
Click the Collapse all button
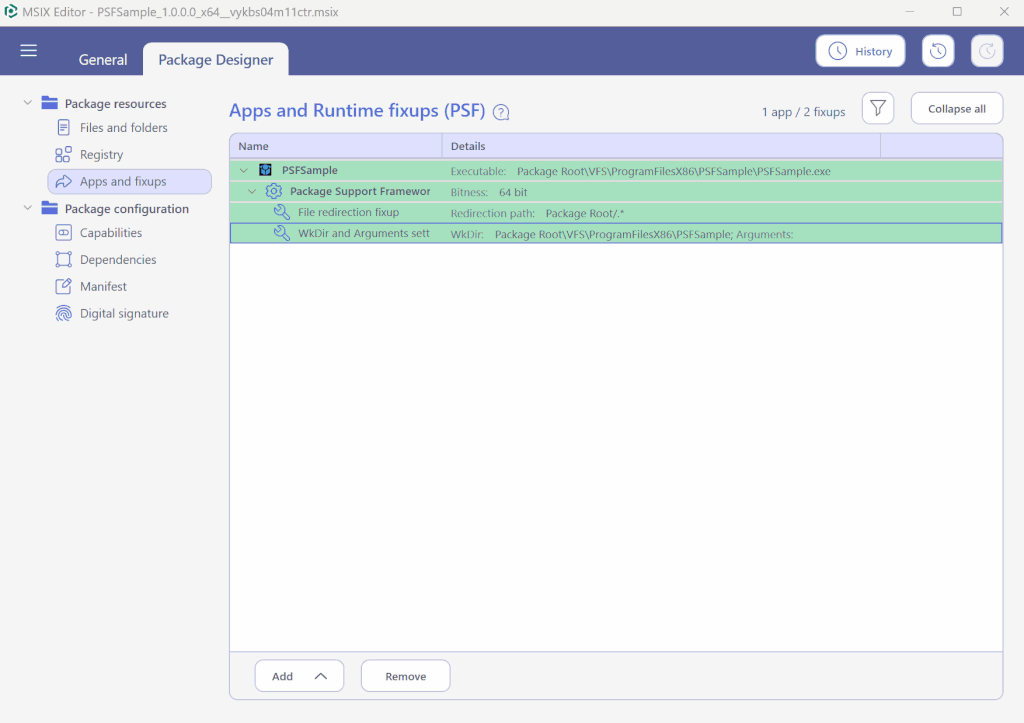[957, 108]
